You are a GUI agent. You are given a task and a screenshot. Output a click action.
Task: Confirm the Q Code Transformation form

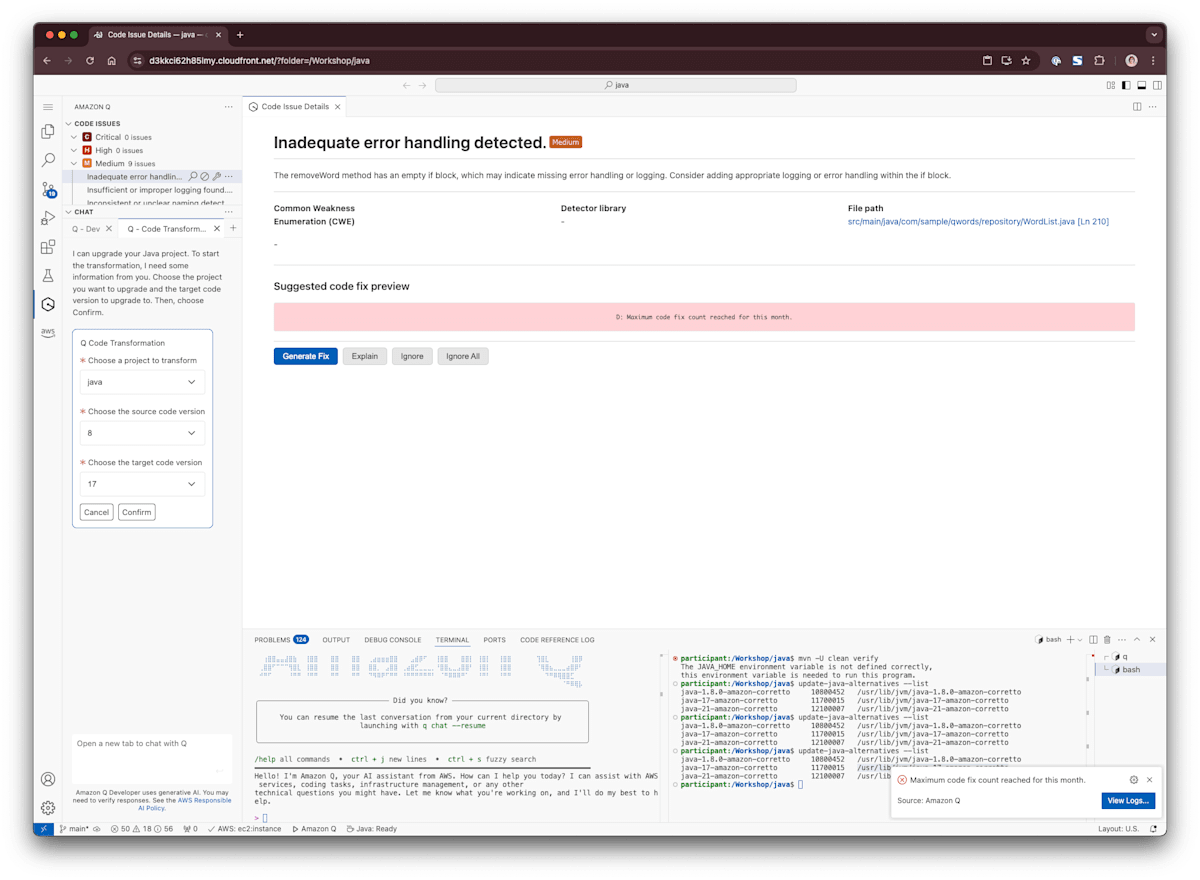136,512
